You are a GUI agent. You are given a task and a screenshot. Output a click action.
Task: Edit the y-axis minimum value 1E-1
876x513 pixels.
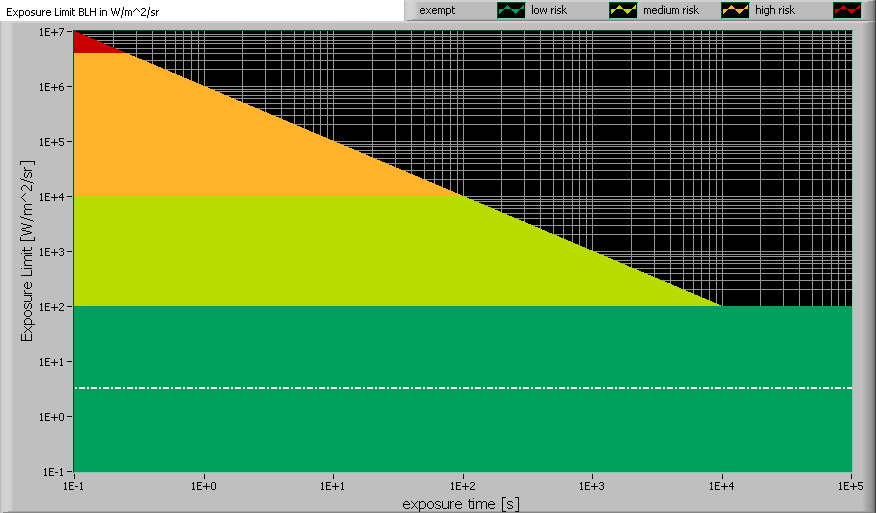(x=52, y=471)
